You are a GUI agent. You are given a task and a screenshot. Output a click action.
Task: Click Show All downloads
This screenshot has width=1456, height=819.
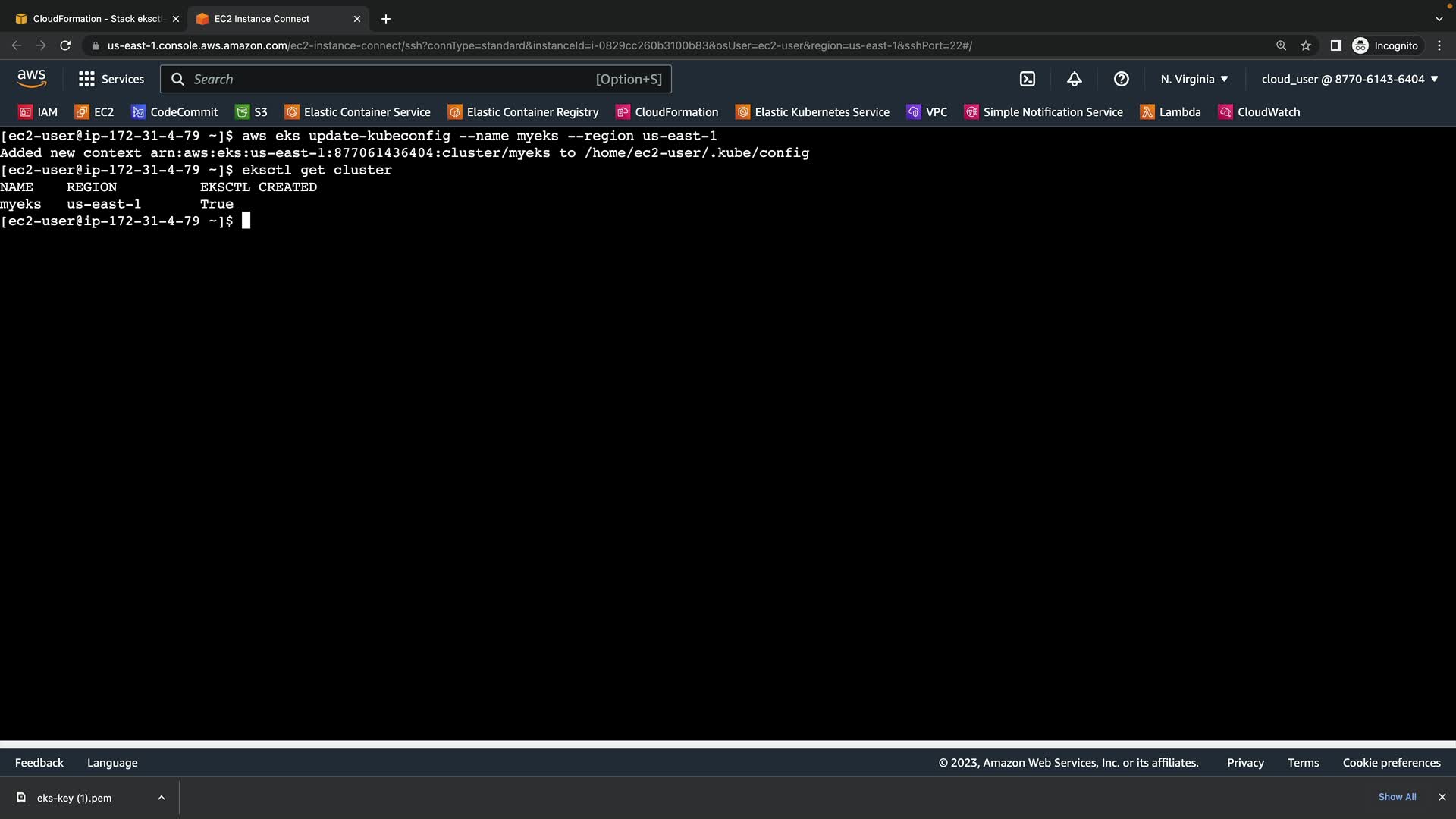click(1397, 797)
